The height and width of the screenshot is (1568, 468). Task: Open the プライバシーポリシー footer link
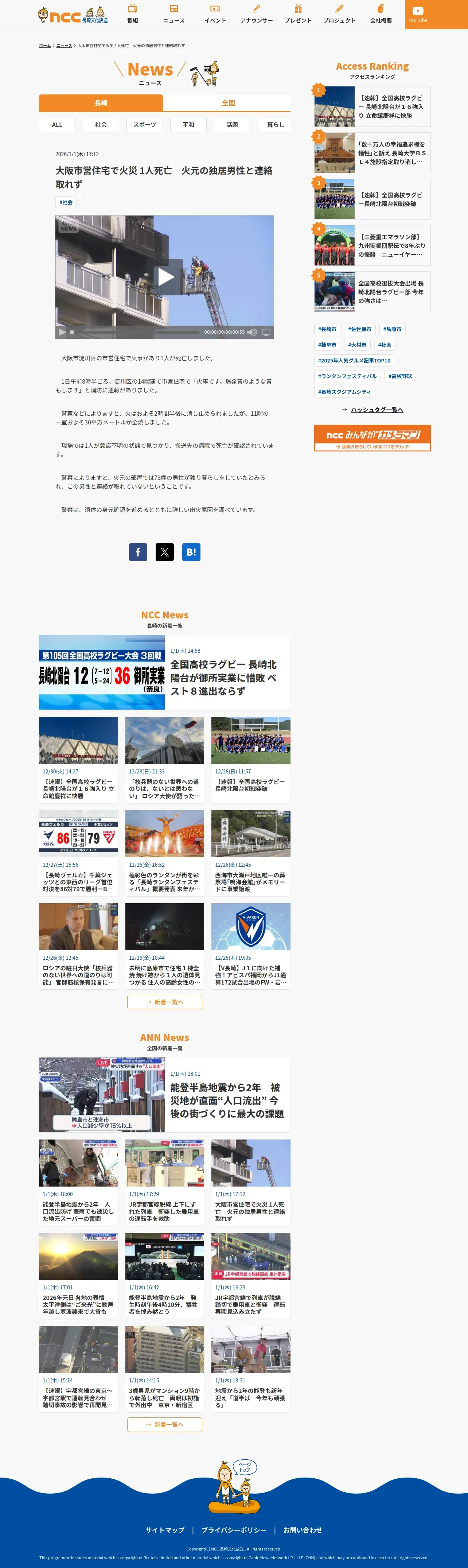(x=234, y=1530)
